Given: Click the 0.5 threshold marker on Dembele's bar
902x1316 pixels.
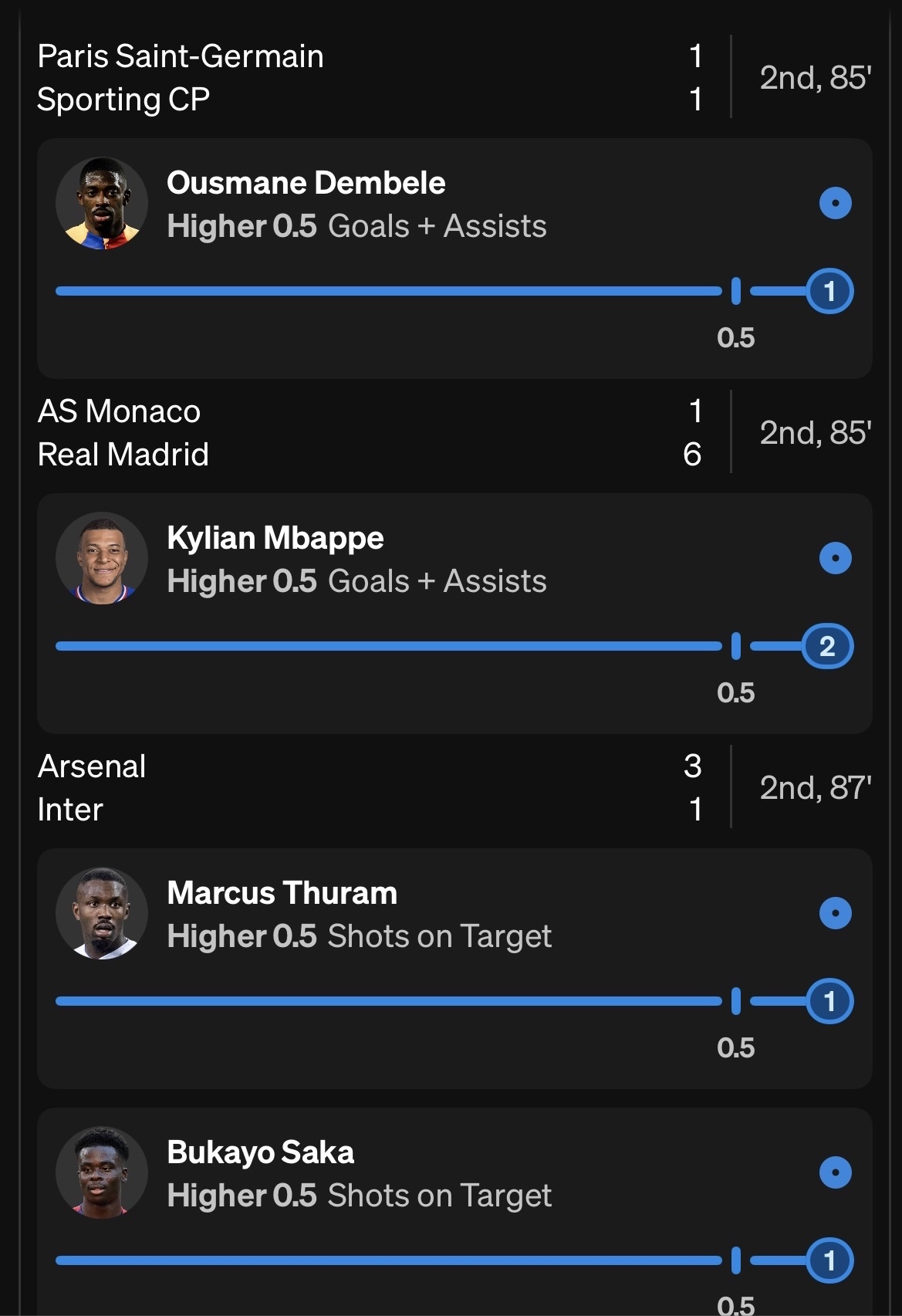Looking at the screenshot, I should click(735, 291).
